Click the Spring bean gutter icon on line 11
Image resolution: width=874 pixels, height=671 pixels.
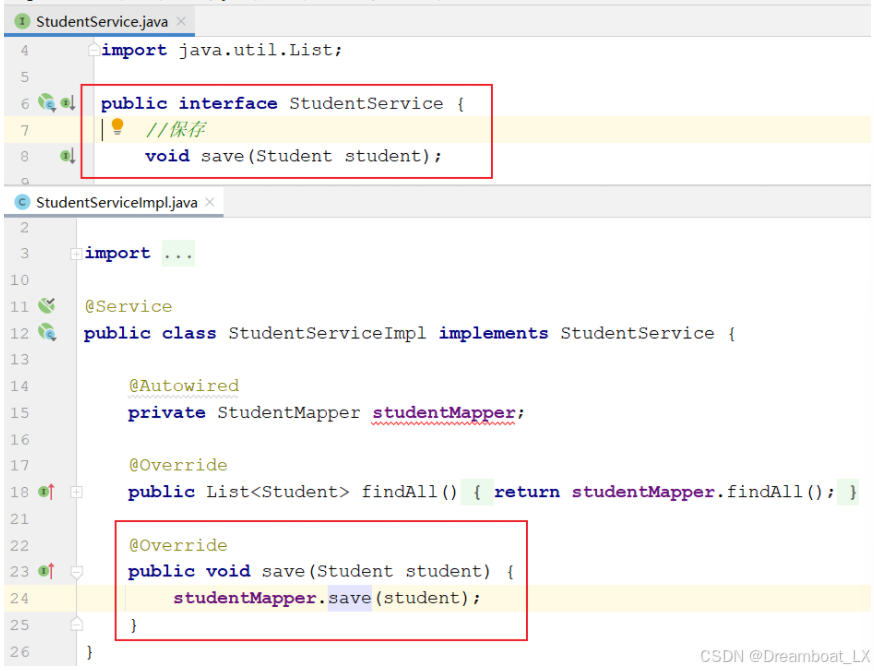(x=47, y=305)
